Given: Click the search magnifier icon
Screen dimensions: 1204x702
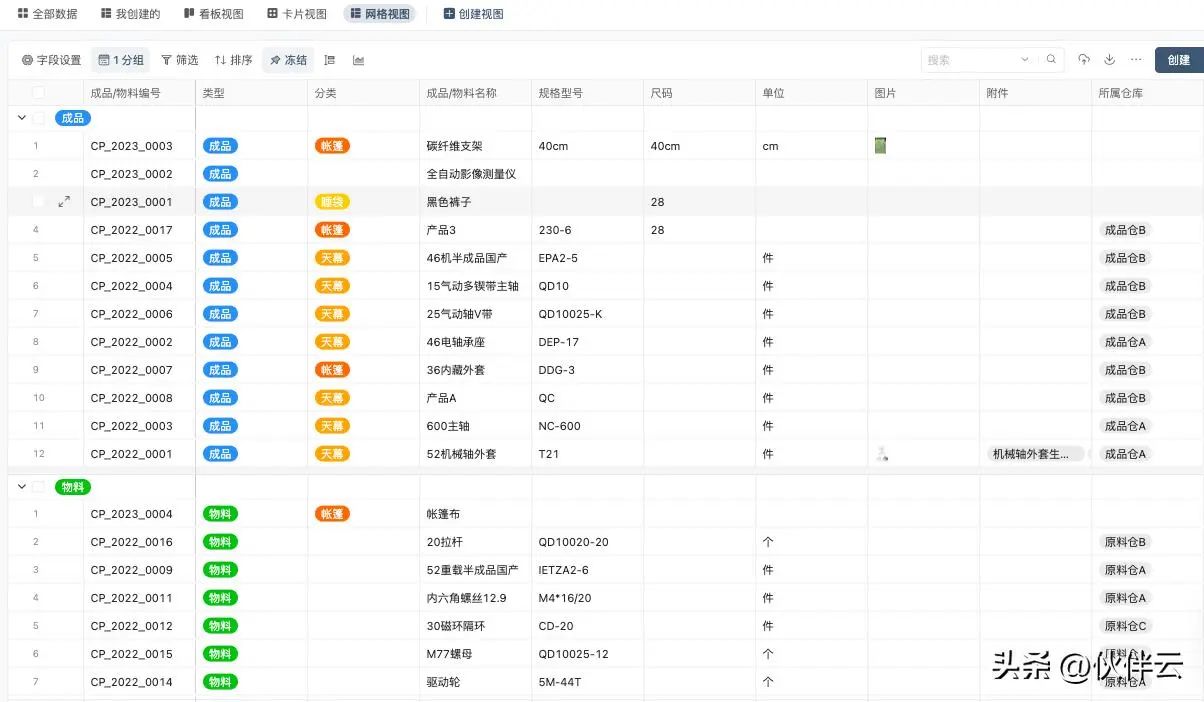Looking at the screenshot, I should (x=1051, y=60).
